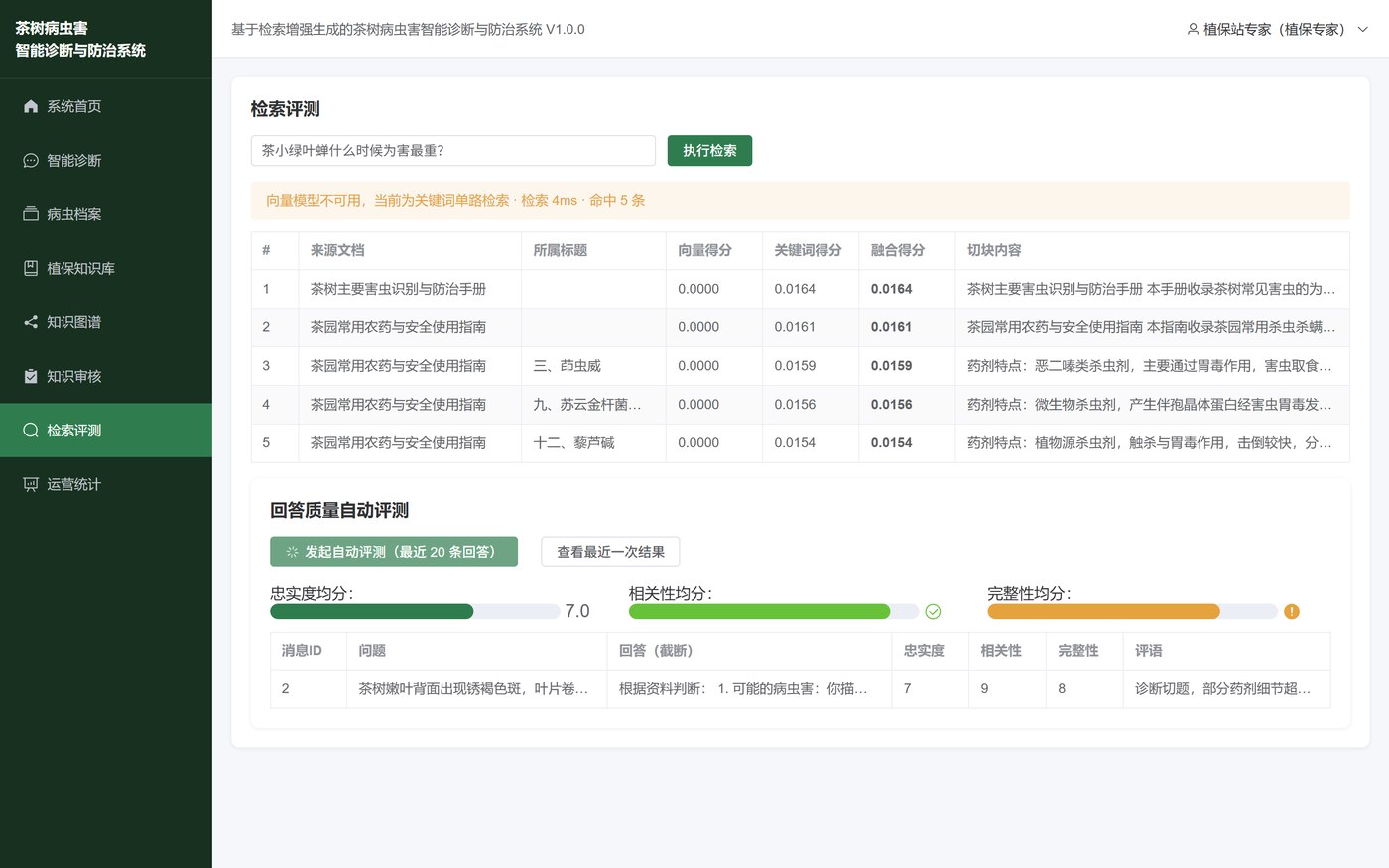1389x868 pixels.
Task: Click the 执行检索 button
Action: click(709, 151)
